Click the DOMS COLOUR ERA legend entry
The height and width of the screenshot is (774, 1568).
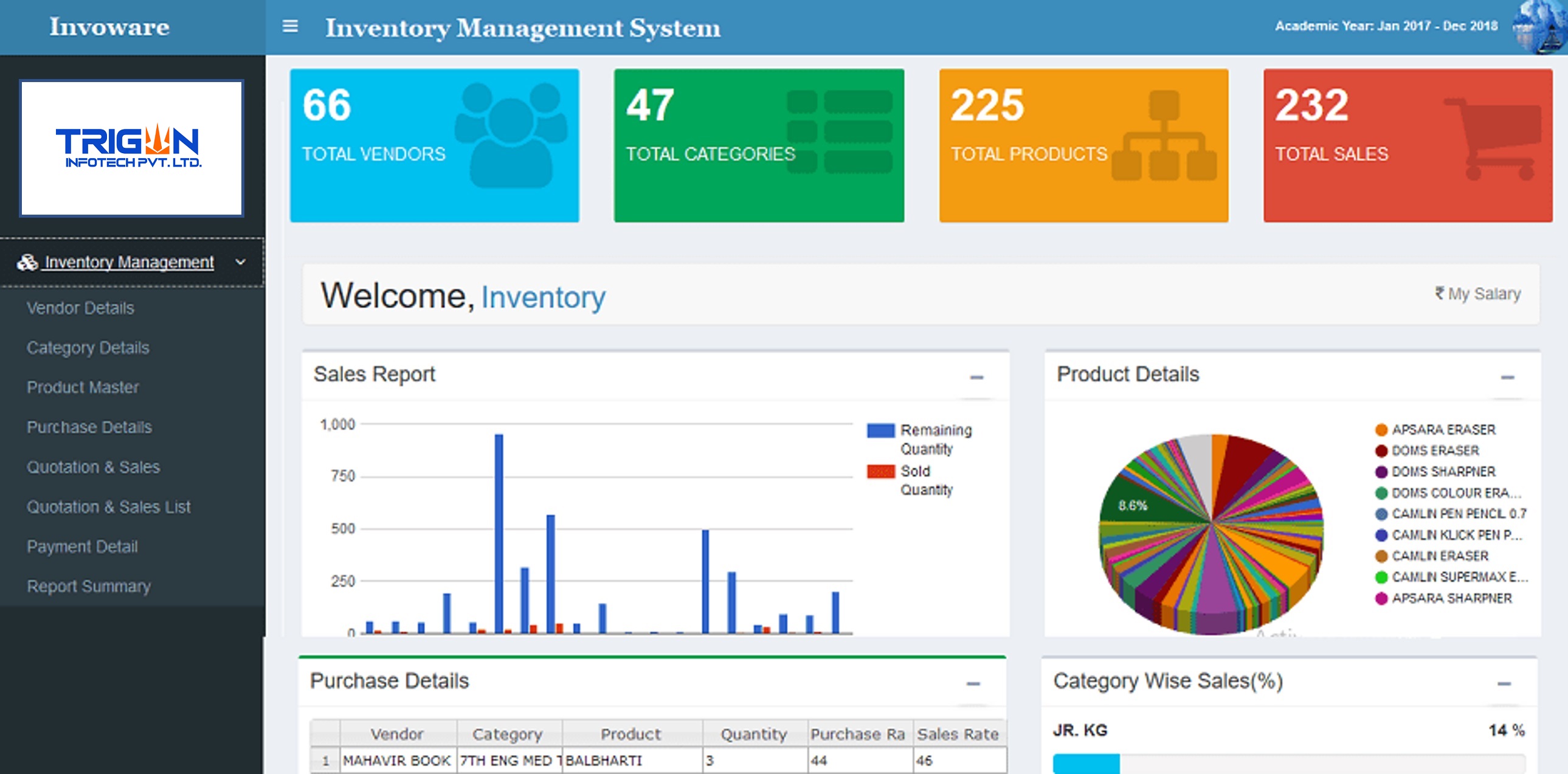click(x=1449, y=493)
